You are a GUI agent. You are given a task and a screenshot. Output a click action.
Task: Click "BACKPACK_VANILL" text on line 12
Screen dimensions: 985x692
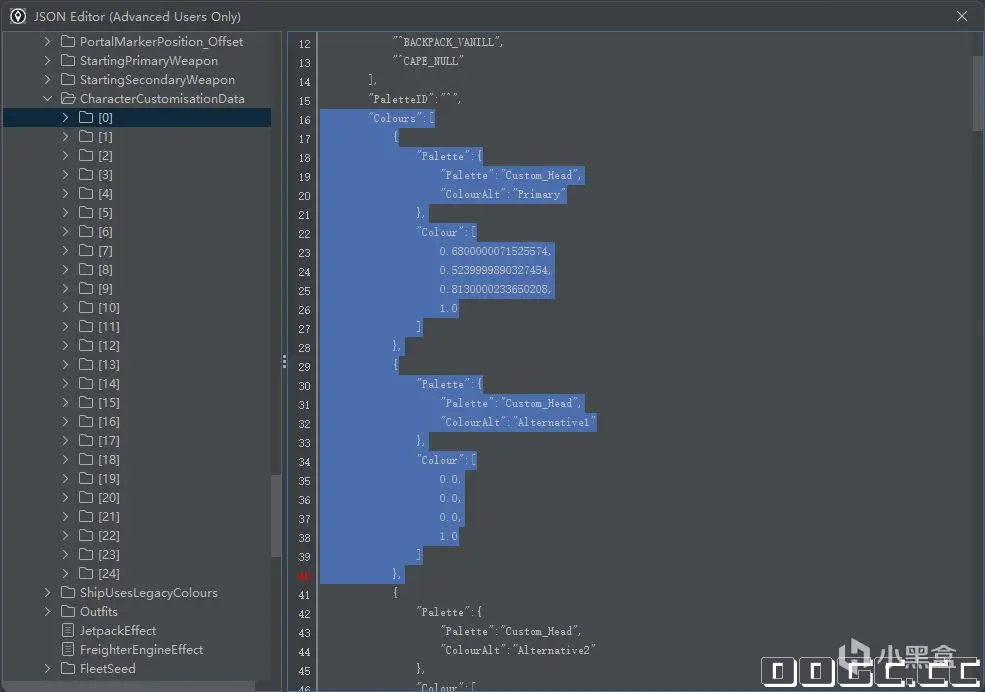[x=449, y=42]
